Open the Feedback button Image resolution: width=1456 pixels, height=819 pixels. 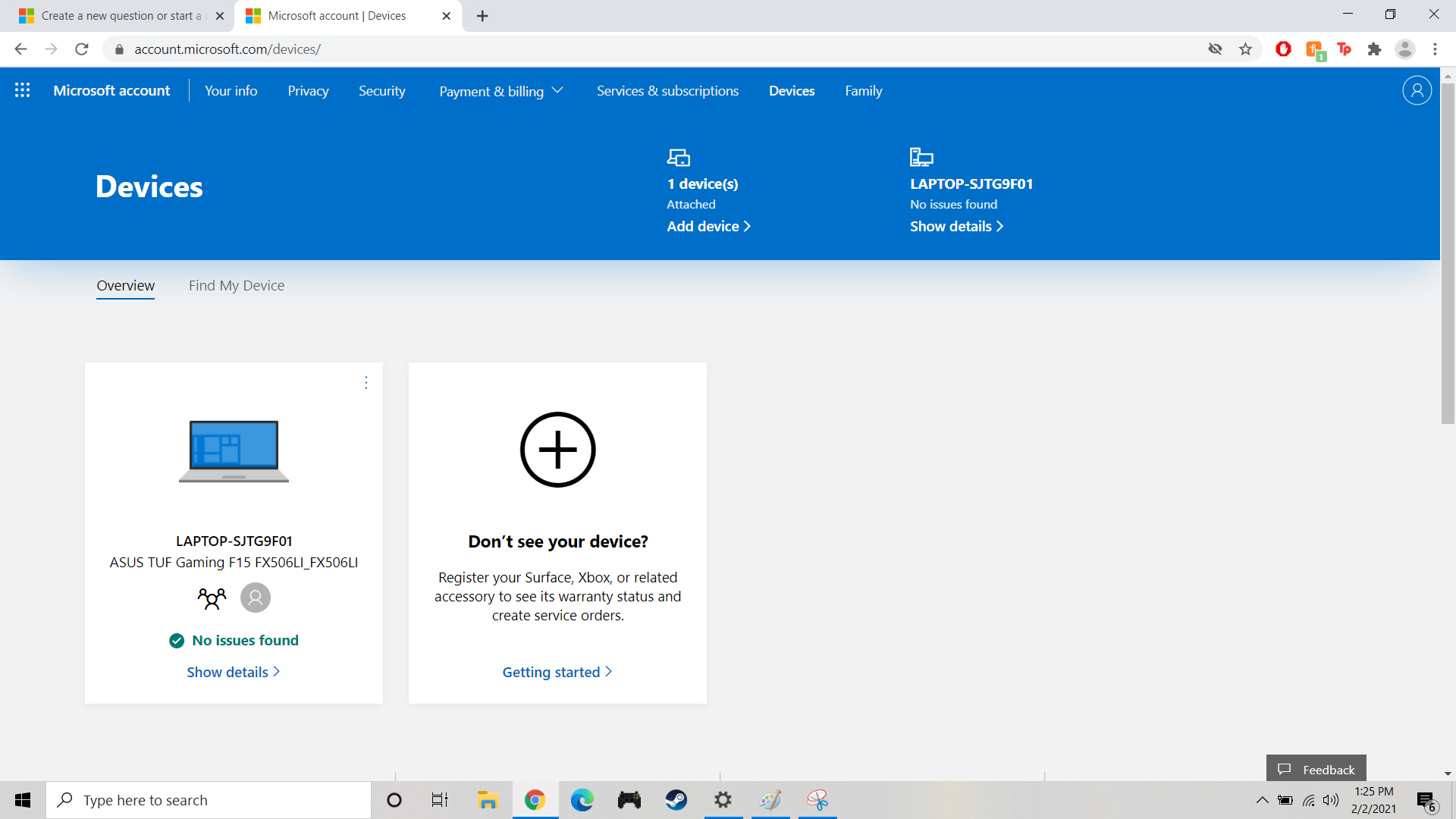(x=1316, y=768)
